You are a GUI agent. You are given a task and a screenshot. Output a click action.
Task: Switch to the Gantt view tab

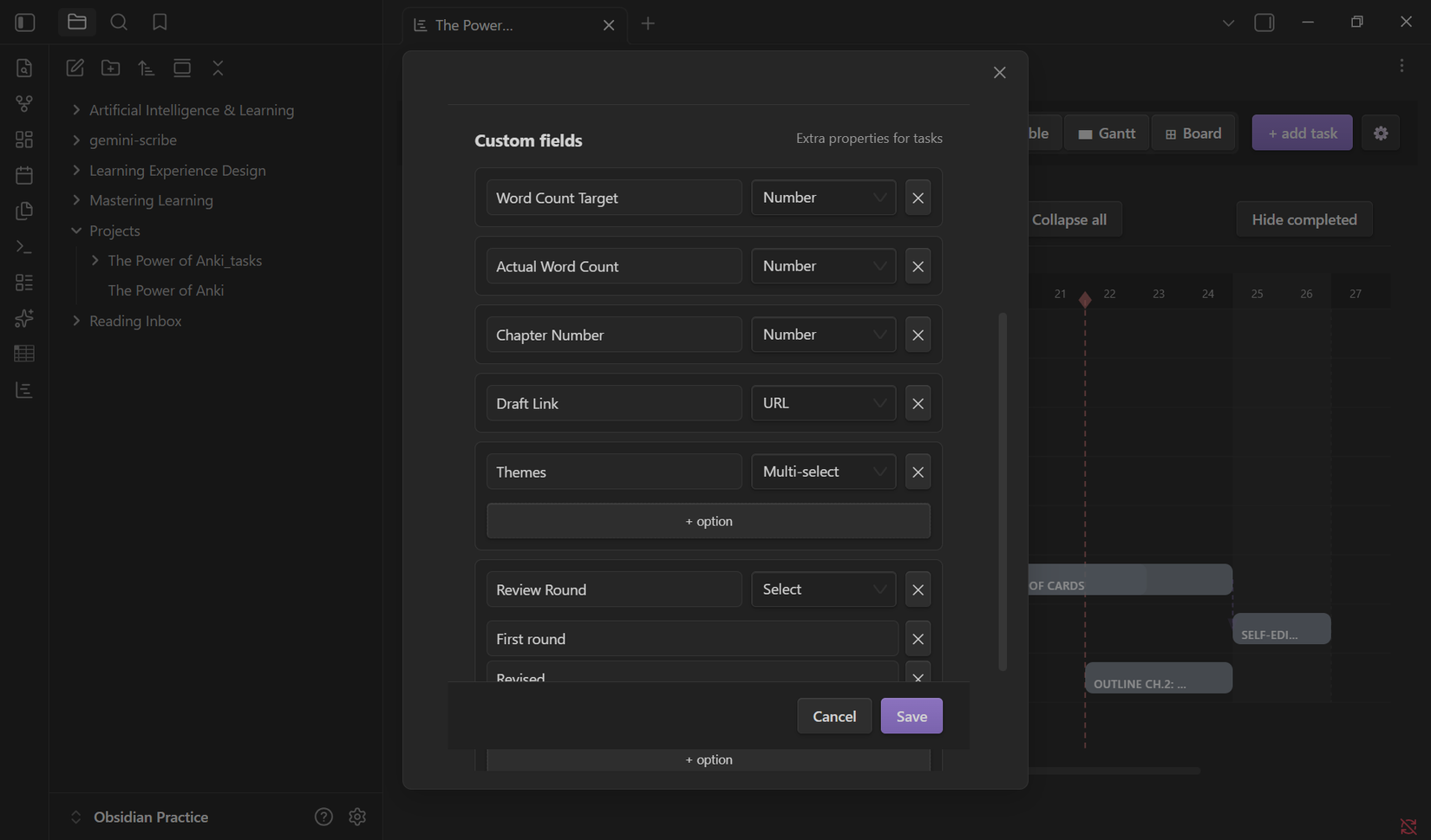coord(1107,133)
